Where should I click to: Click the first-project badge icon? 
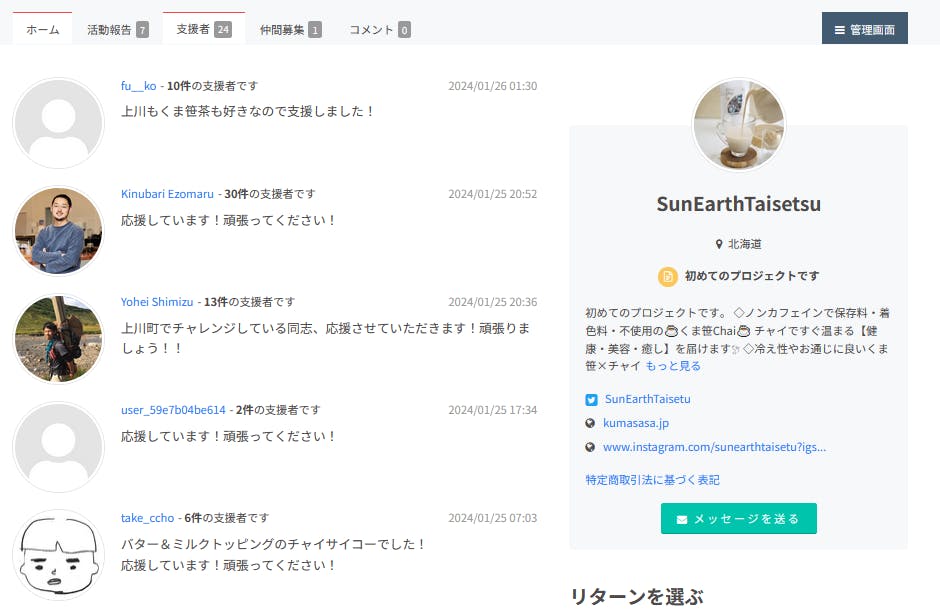point(667,277)
